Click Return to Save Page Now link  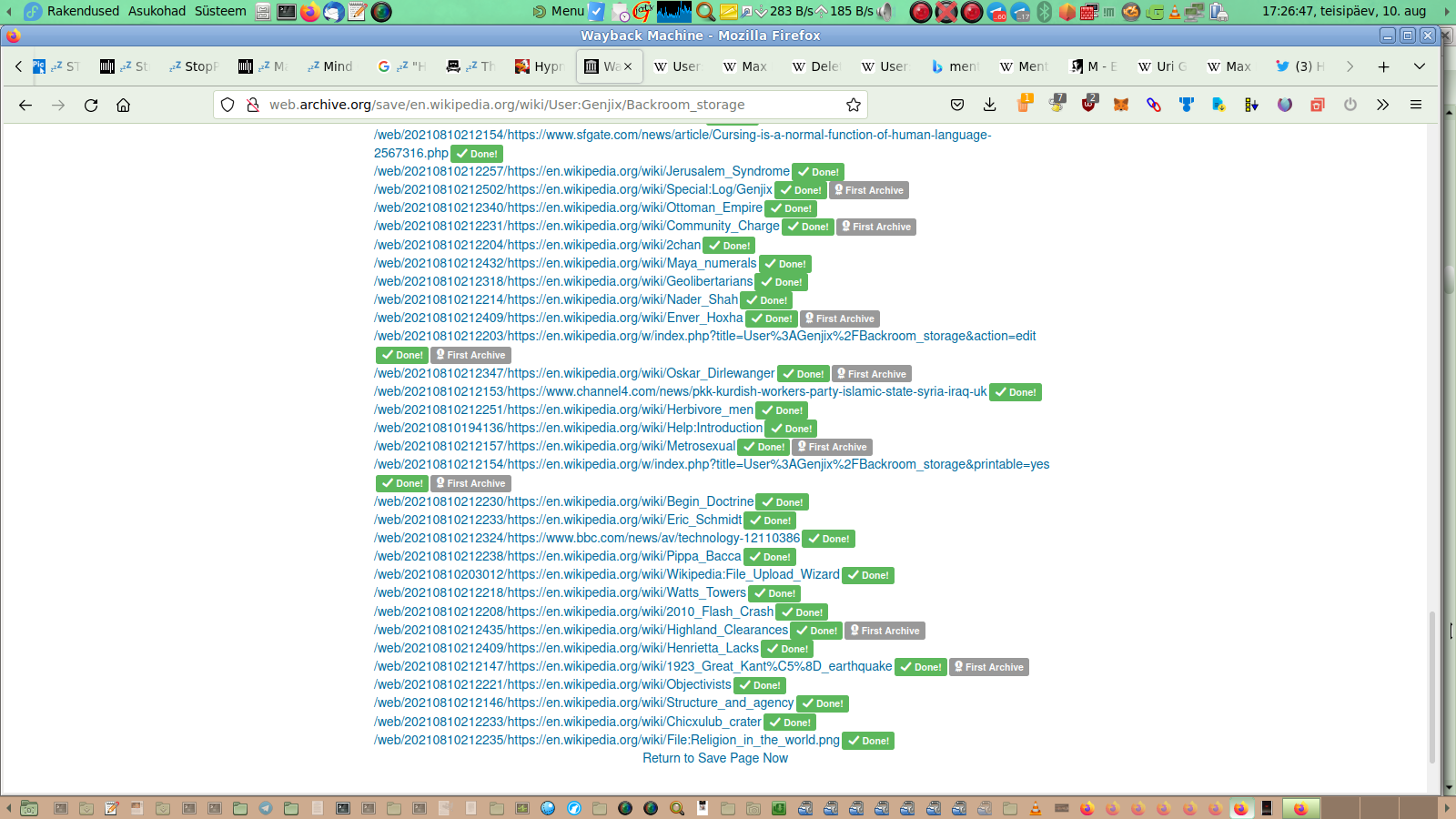click(x=714, y=758)
